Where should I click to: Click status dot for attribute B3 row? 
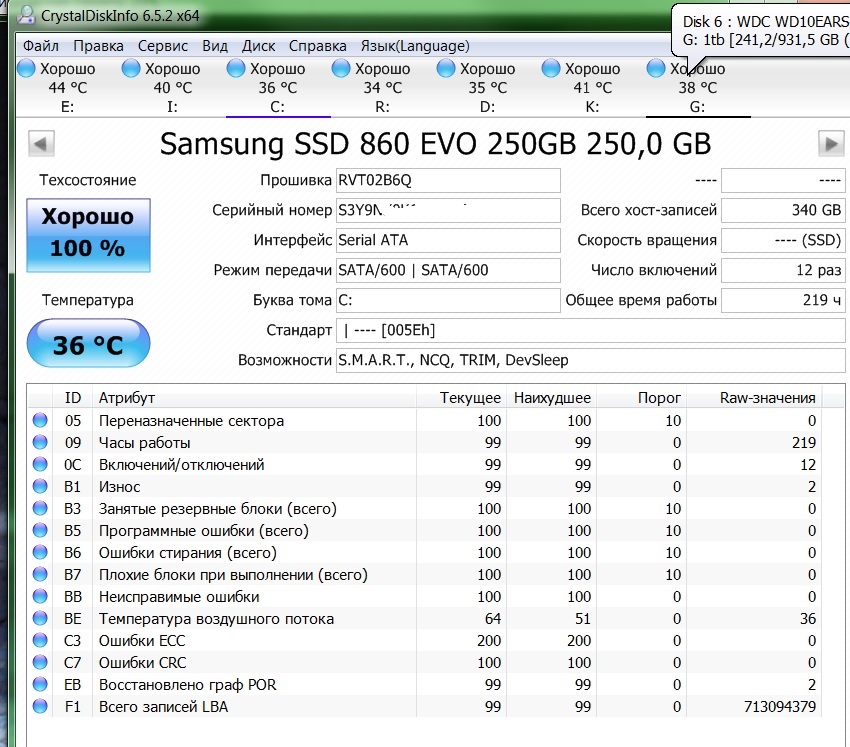click(x=40, y=508)
